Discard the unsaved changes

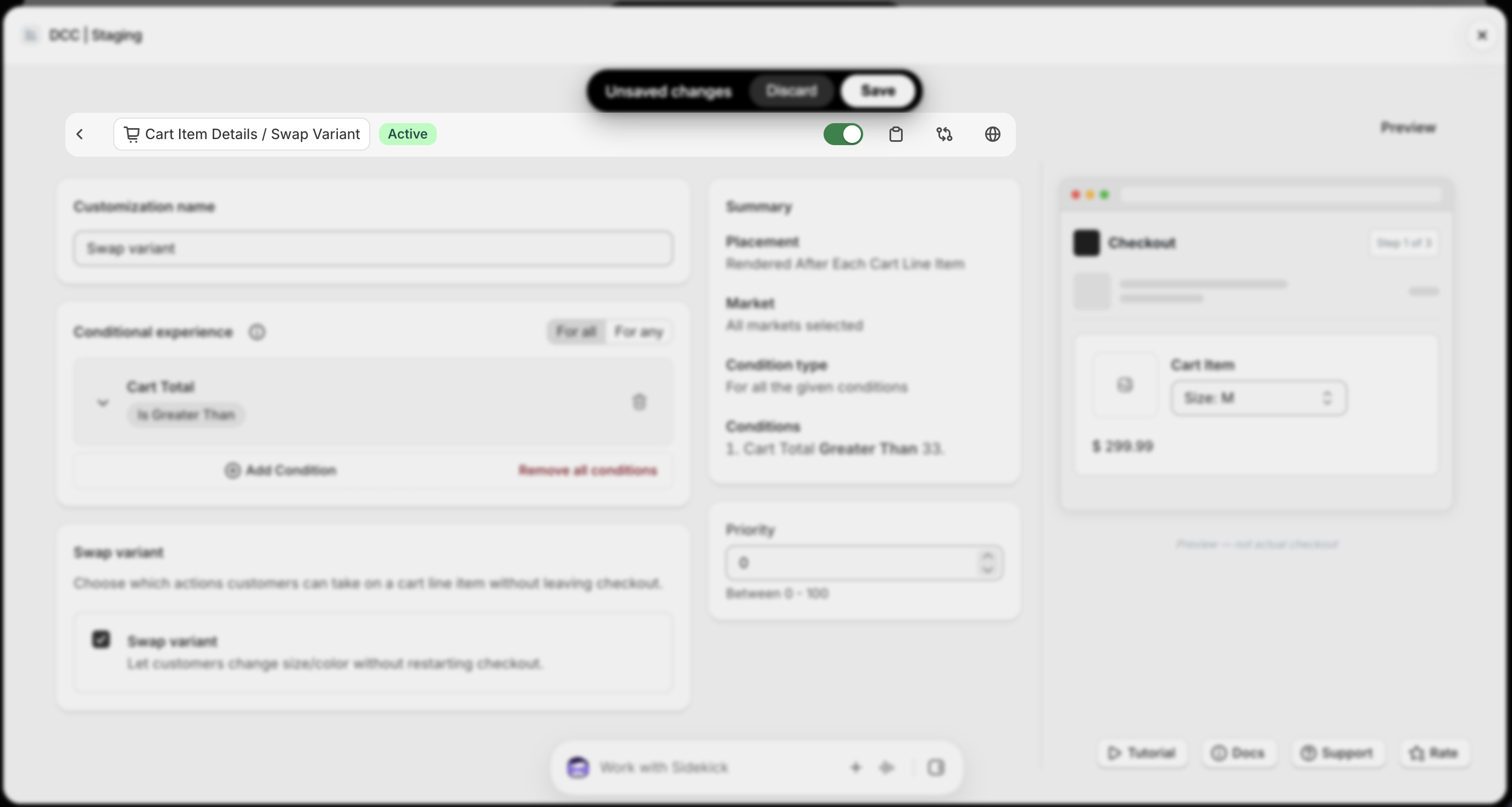tap(791, 91)
